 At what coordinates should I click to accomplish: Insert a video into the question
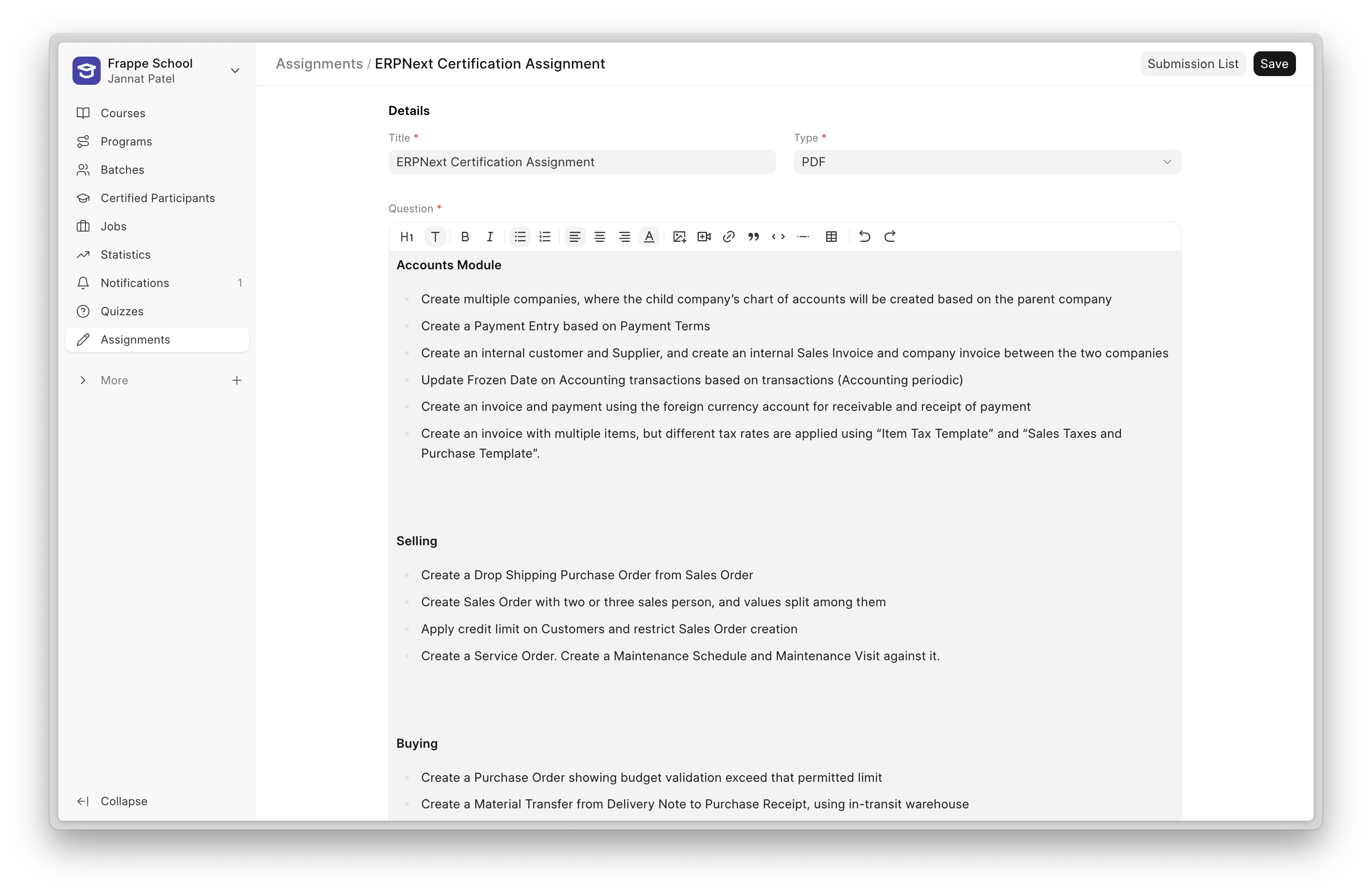(704, 237)
